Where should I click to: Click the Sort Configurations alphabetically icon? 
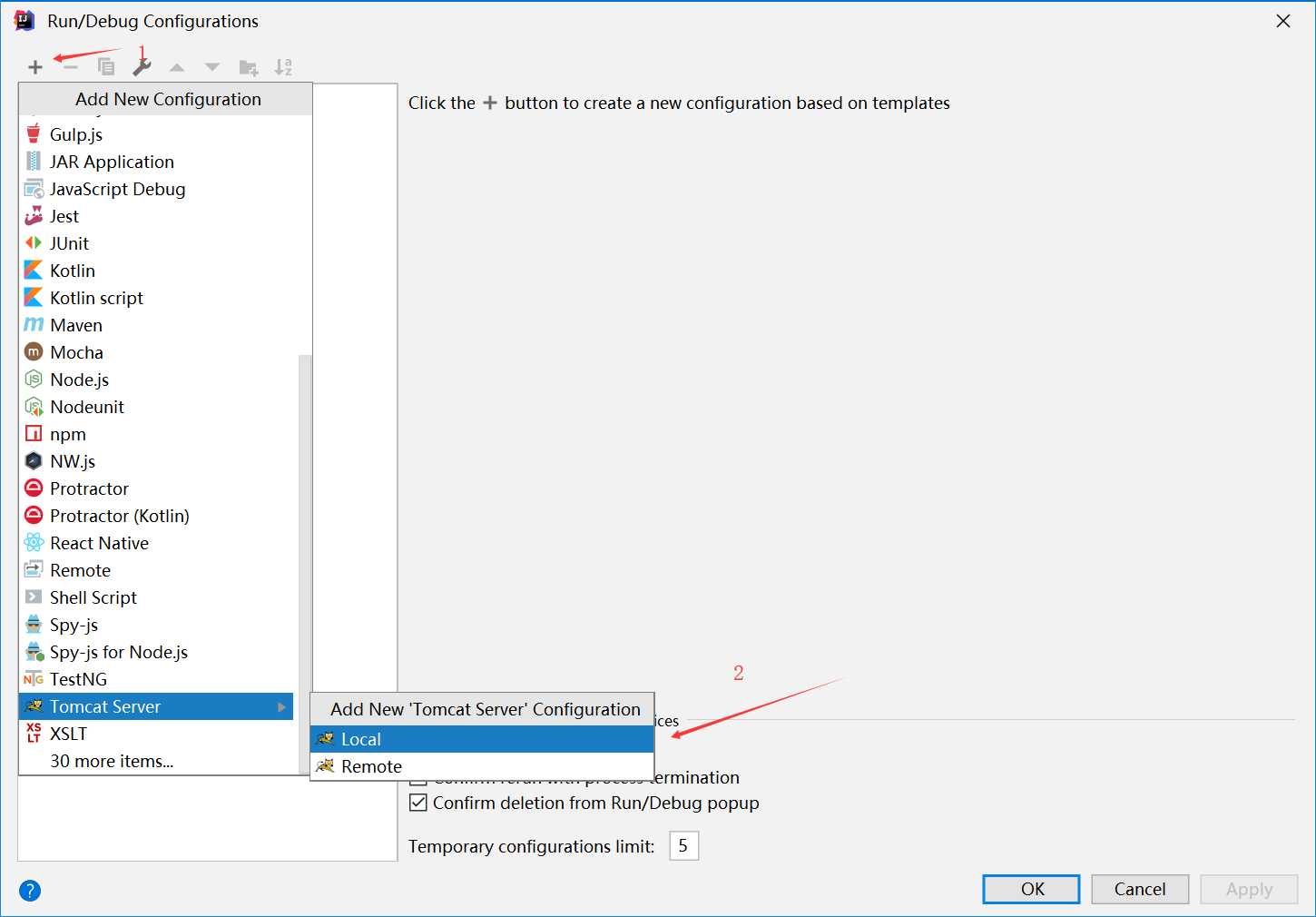point(283,67)
